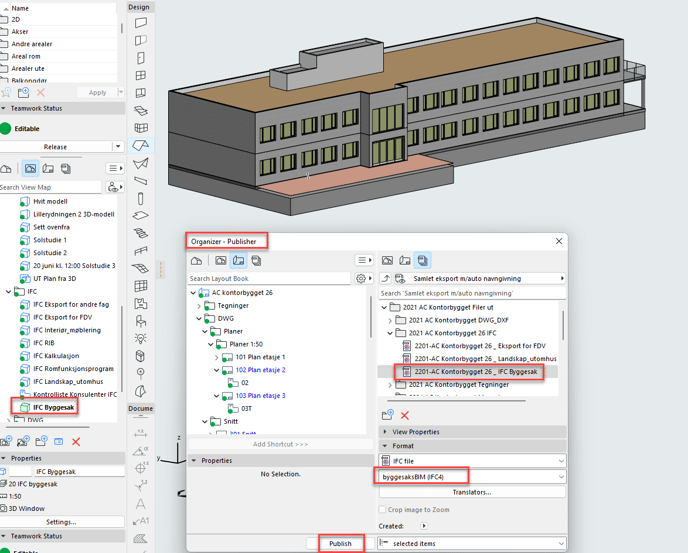
Task: Click the Design toolbox header
Action: coord(140,7)
